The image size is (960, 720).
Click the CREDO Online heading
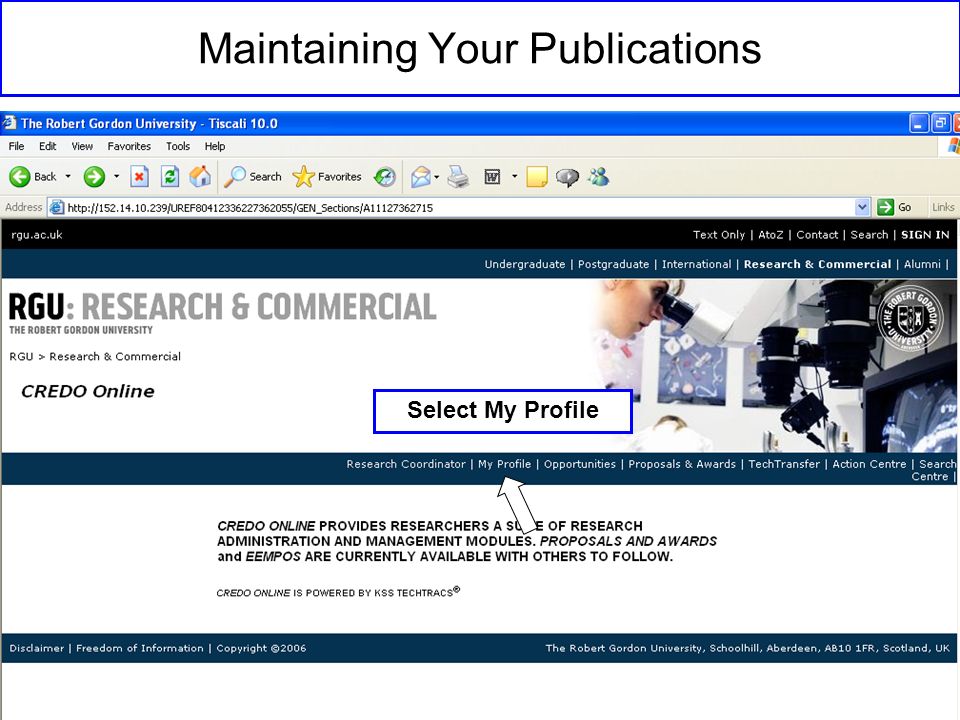[88, 391]
